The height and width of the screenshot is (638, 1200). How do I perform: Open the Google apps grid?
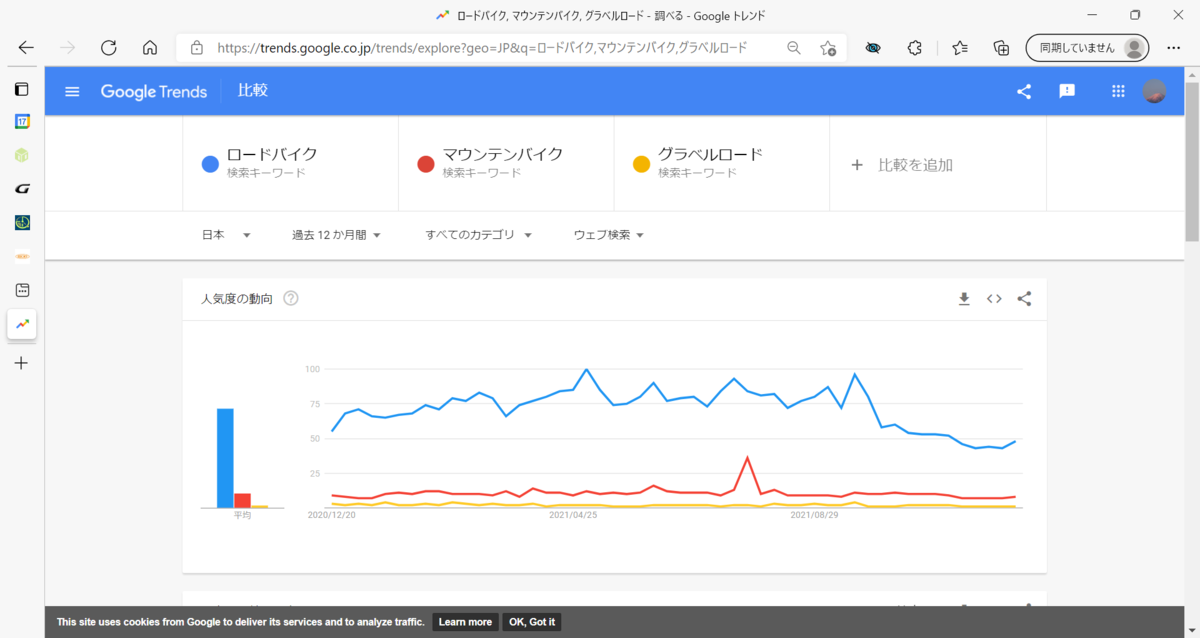(1118, 91)
